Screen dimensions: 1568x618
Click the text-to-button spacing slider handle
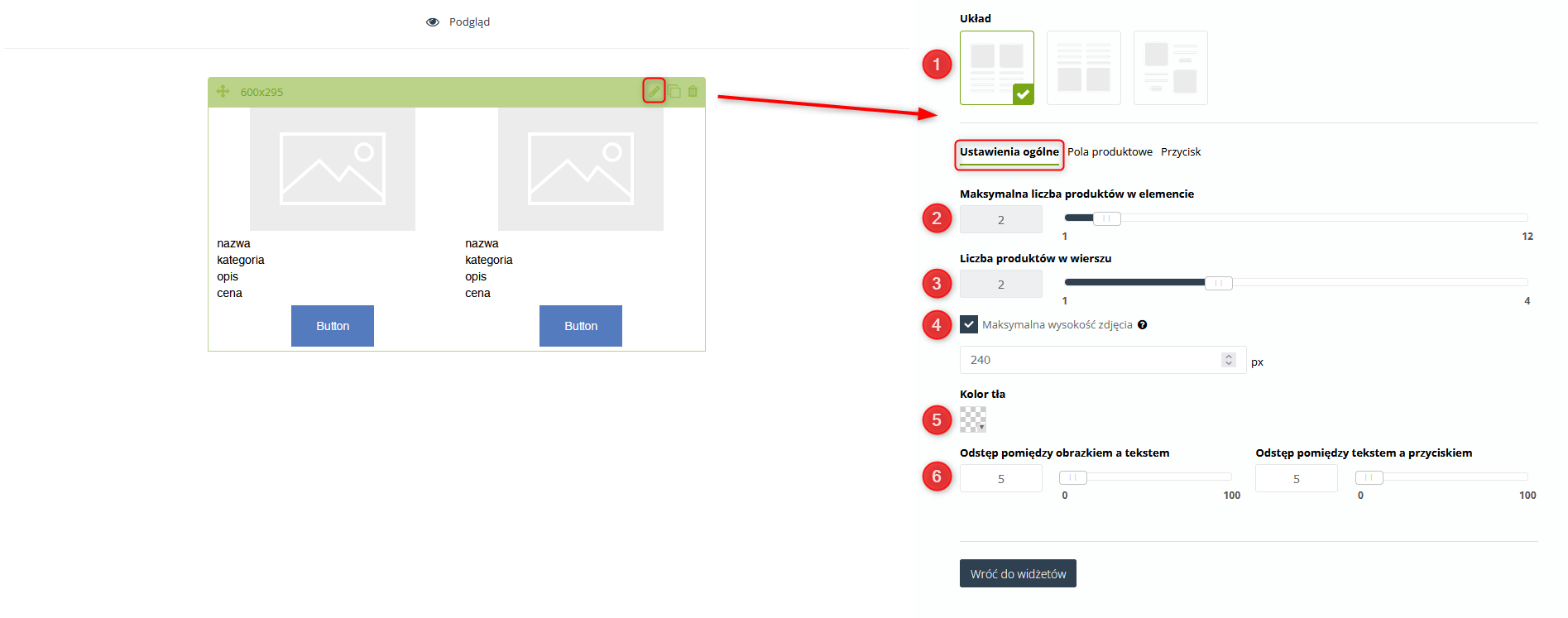pyautogui.click(x=1369, y=477)
